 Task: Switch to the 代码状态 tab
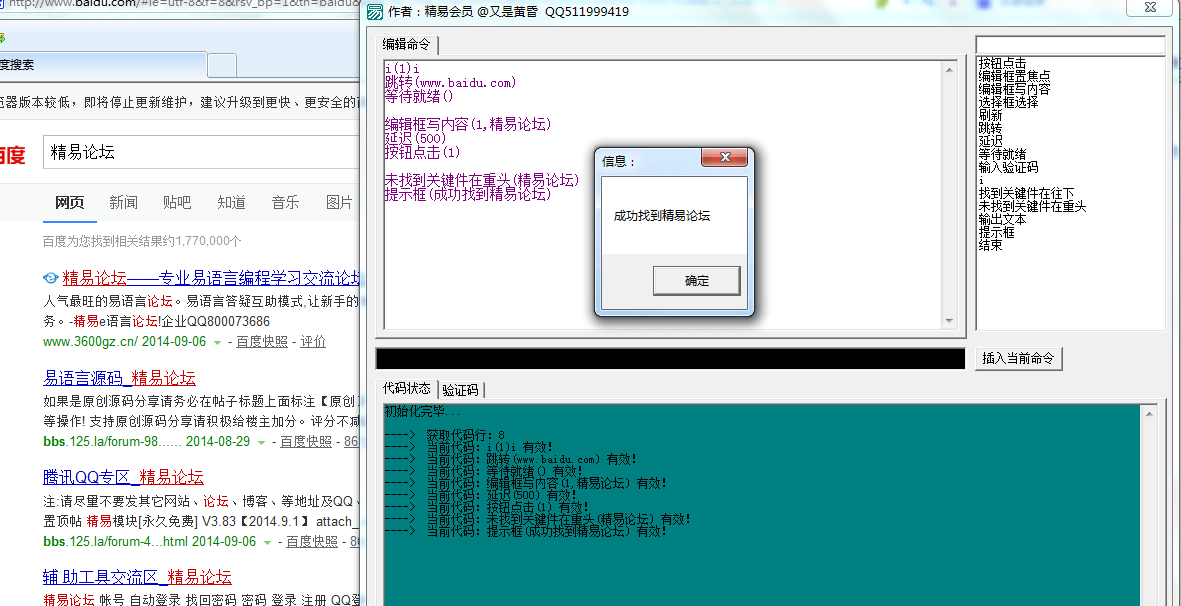407,390
